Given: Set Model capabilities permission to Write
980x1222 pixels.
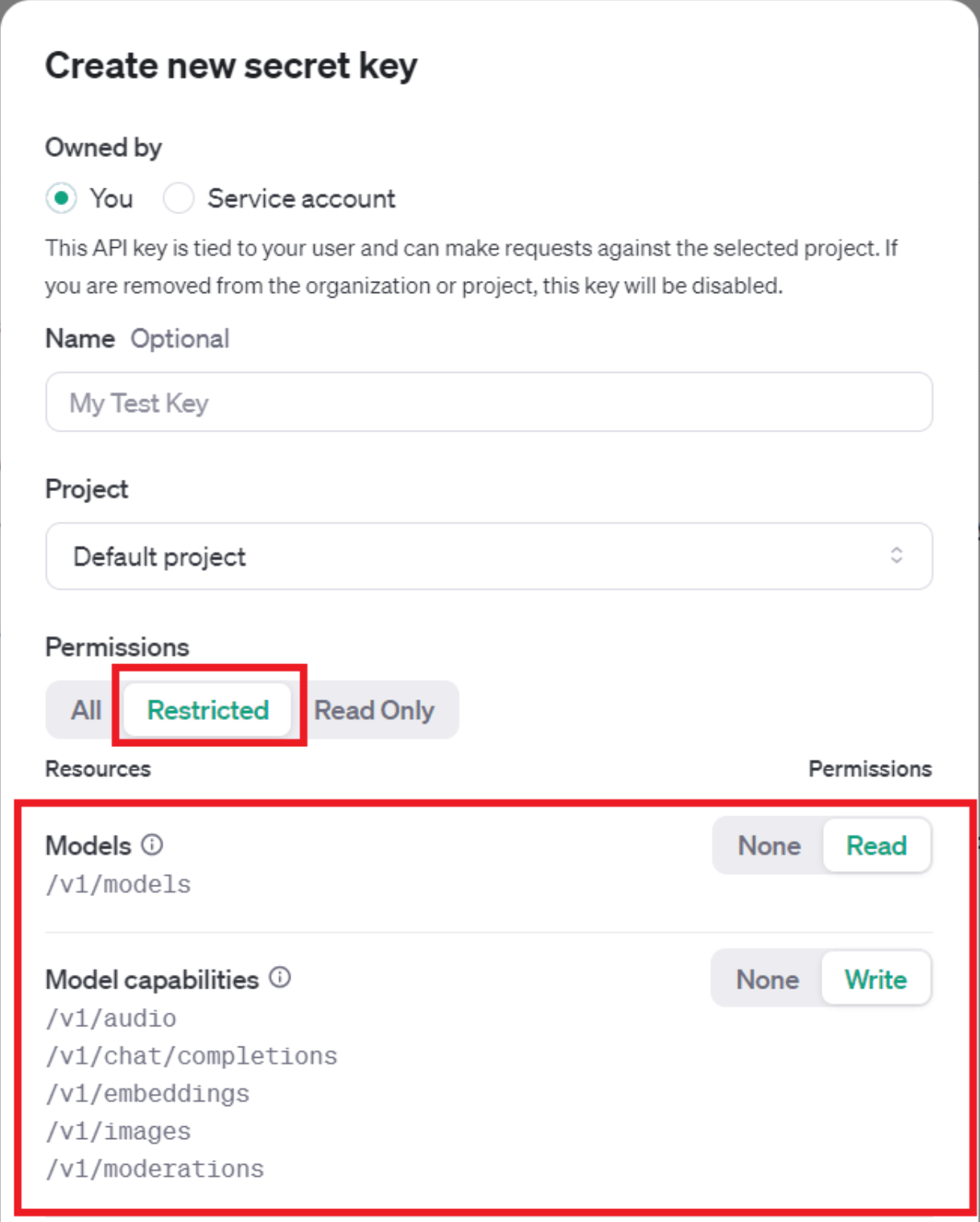Looking at the screenshot, I should click(875, 980).
